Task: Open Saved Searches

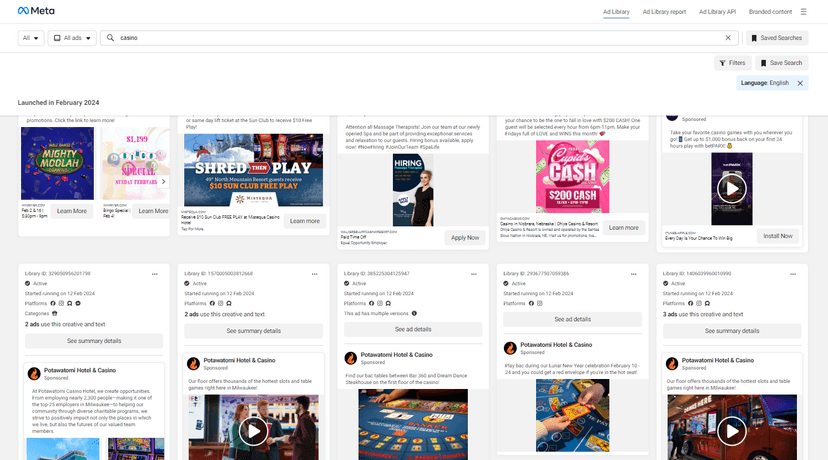Action: (x=776, y=38)
